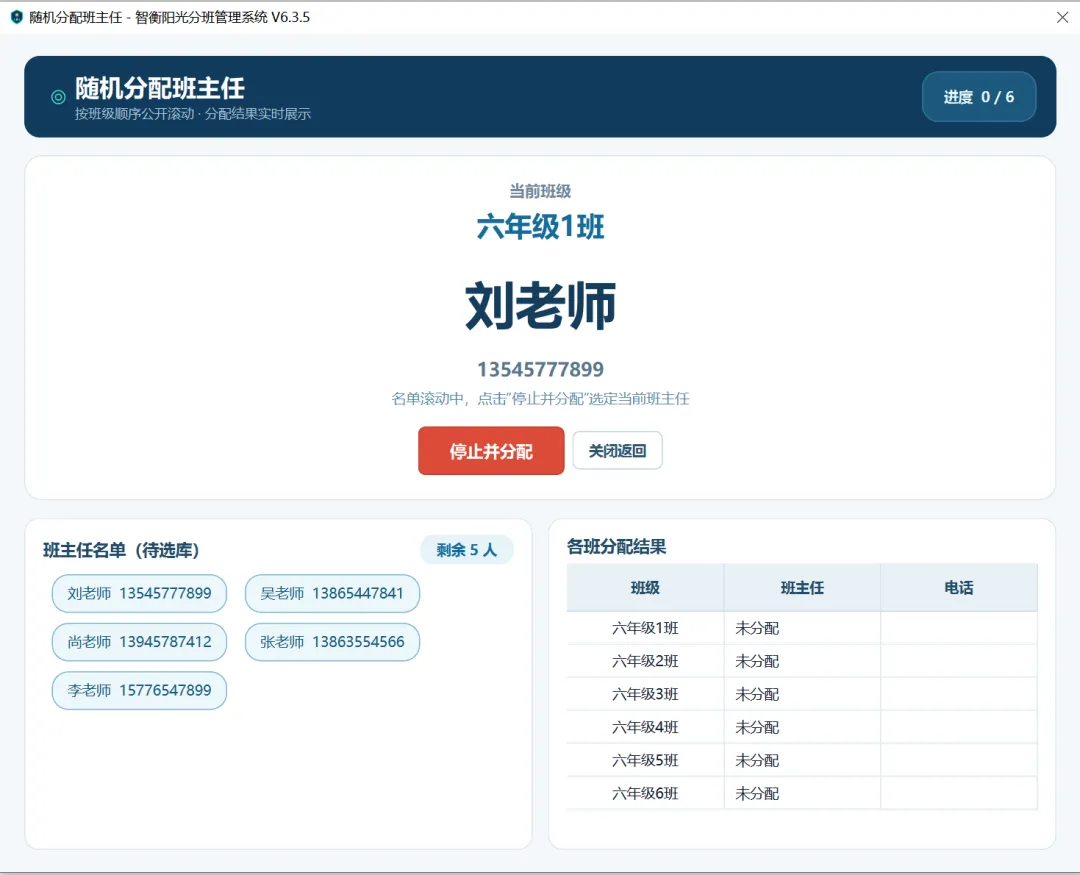
Task: Click 未分配 in the 六年级1班 row
Action: tap(757, 628)
